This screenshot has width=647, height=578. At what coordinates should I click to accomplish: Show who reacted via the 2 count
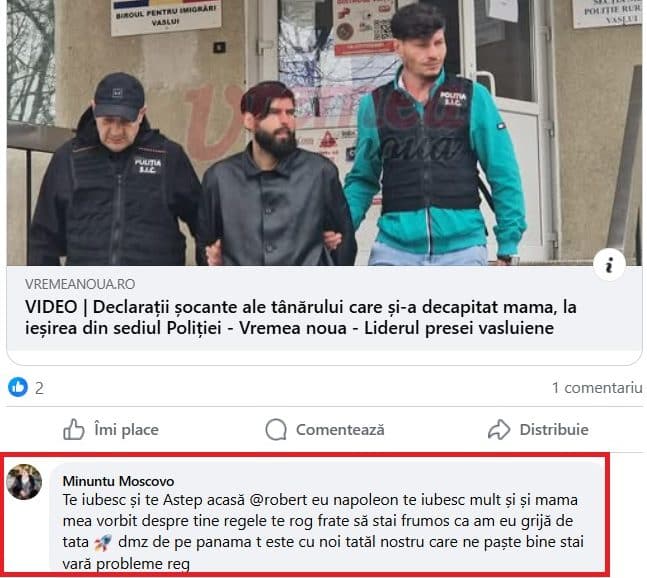pyautogui.click(x=39, y=388)
